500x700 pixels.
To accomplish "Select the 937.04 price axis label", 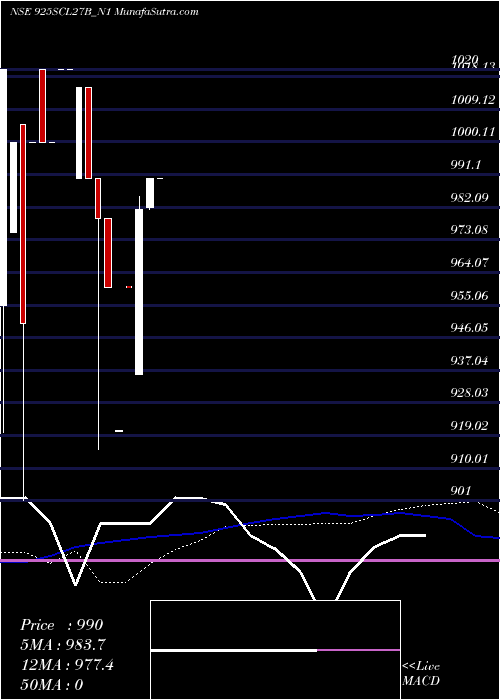I will 472,360.
